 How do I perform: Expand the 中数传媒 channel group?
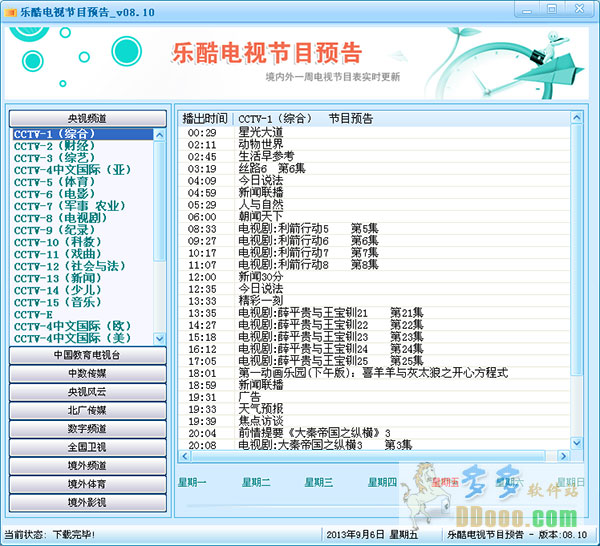(88, 373)
